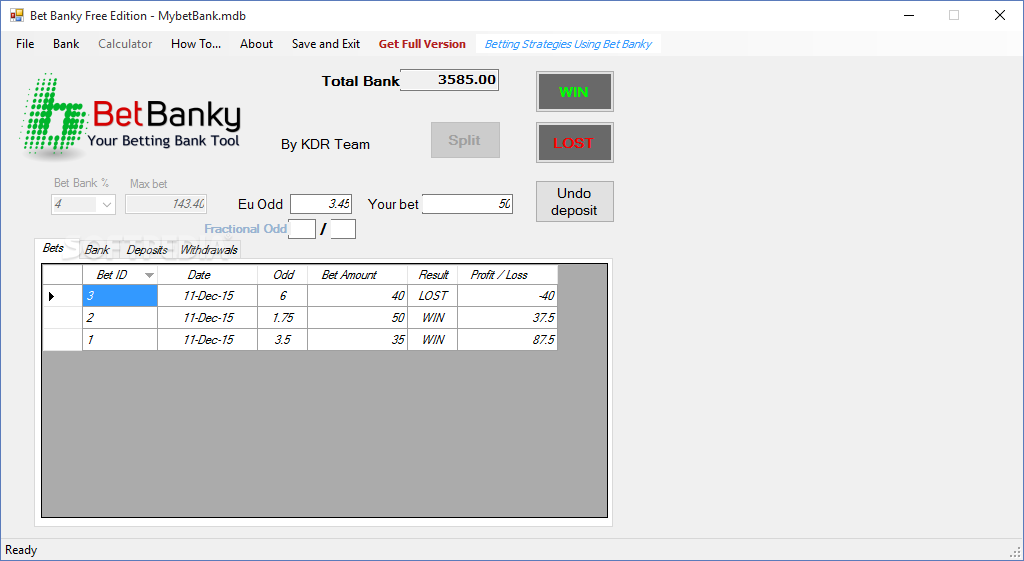The width and height of the screenshot is (1024, 561).
Task: Sort by the Bet Amount column header
Action: pyautogui.click(x=357, y=275)
